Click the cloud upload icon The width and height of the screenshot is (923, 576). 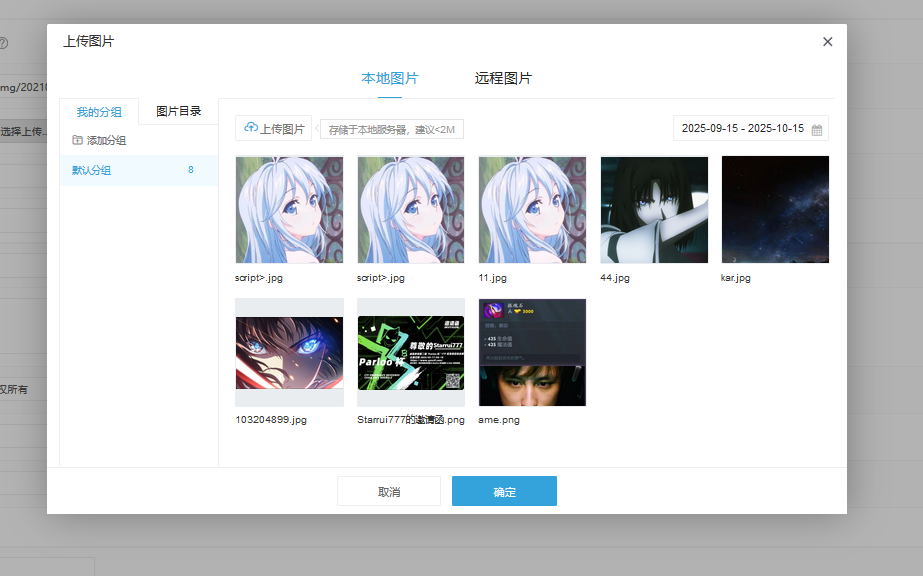pyautogui.click(x=251, y=129)
